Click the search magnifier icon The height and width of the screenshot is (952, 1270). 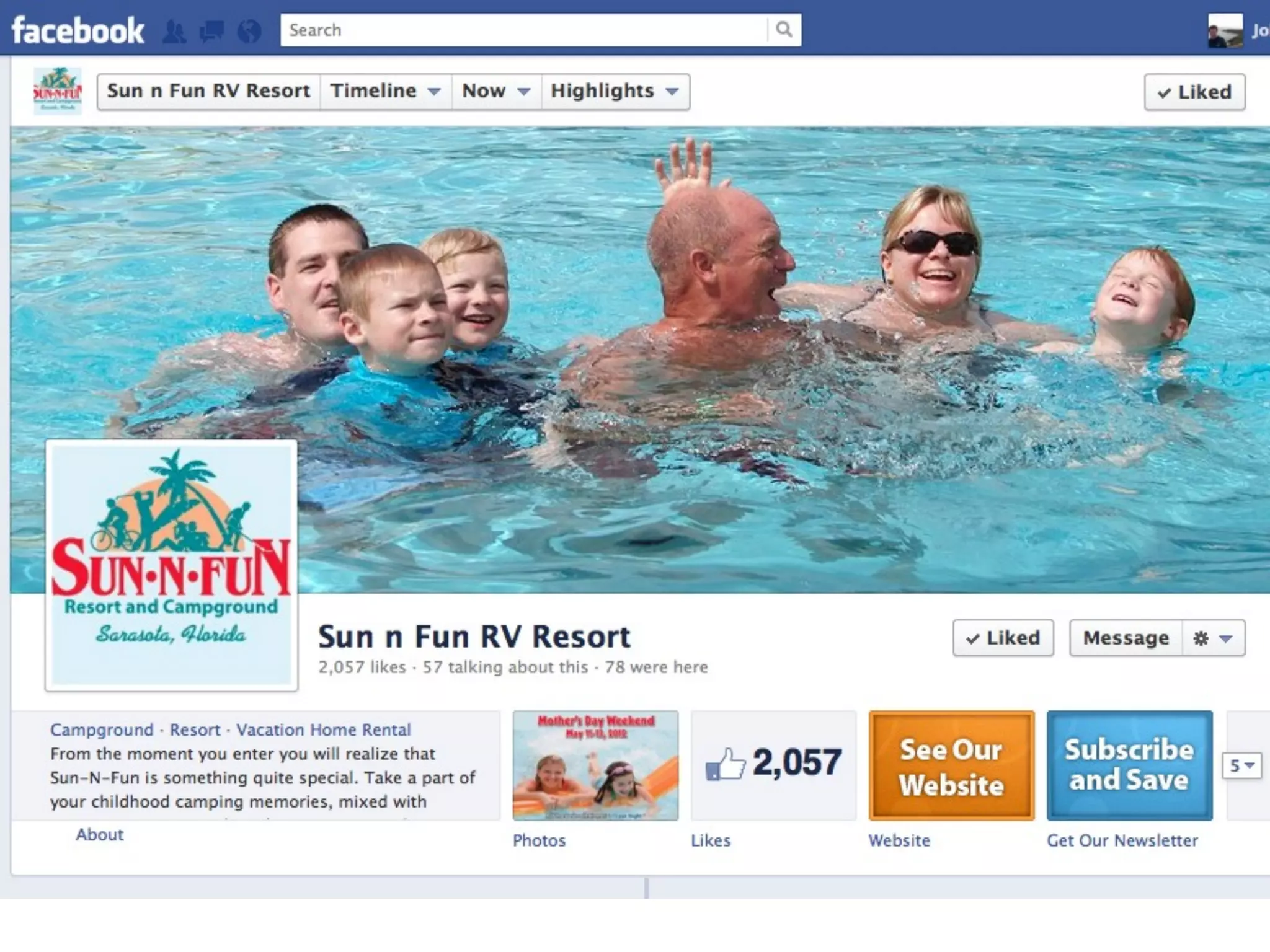784,30
